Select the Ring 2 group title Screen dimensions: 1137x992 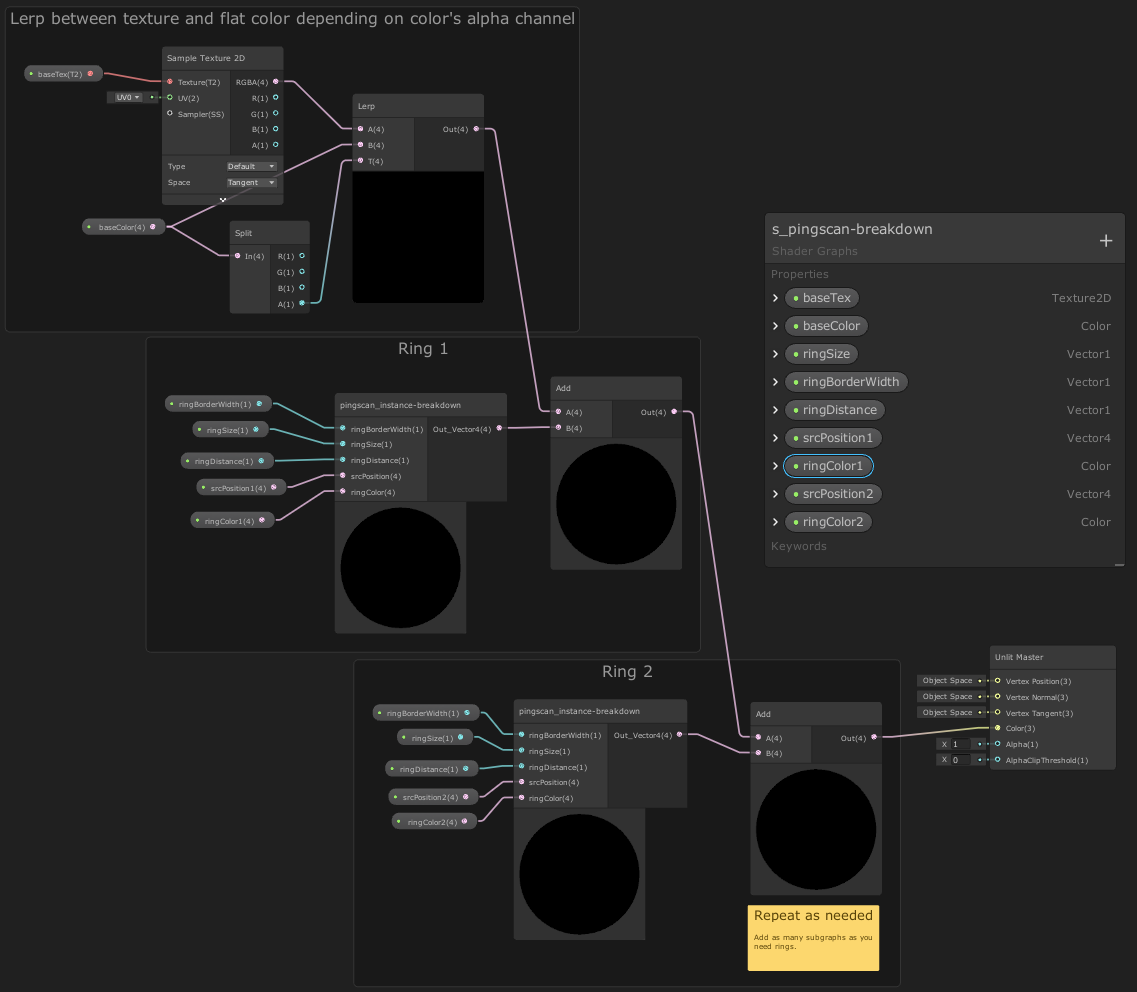pos(627,671)
